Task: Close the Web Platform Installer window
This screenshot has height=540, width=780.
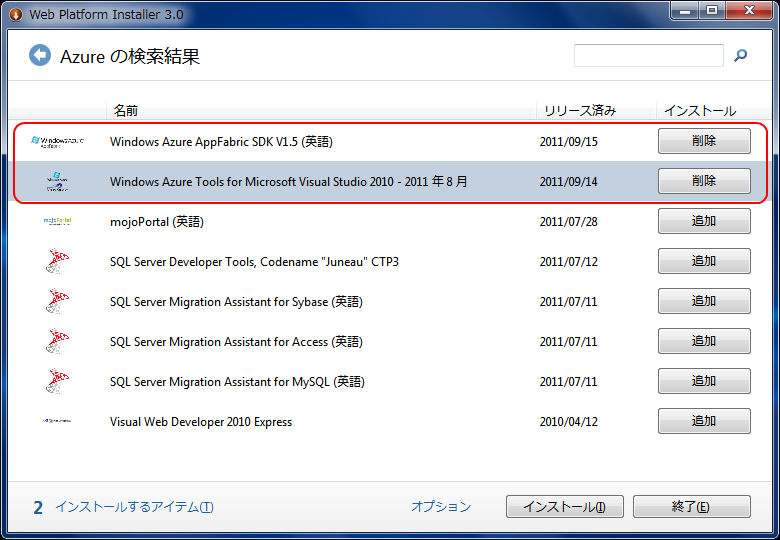Action: [x=749, y=10]
